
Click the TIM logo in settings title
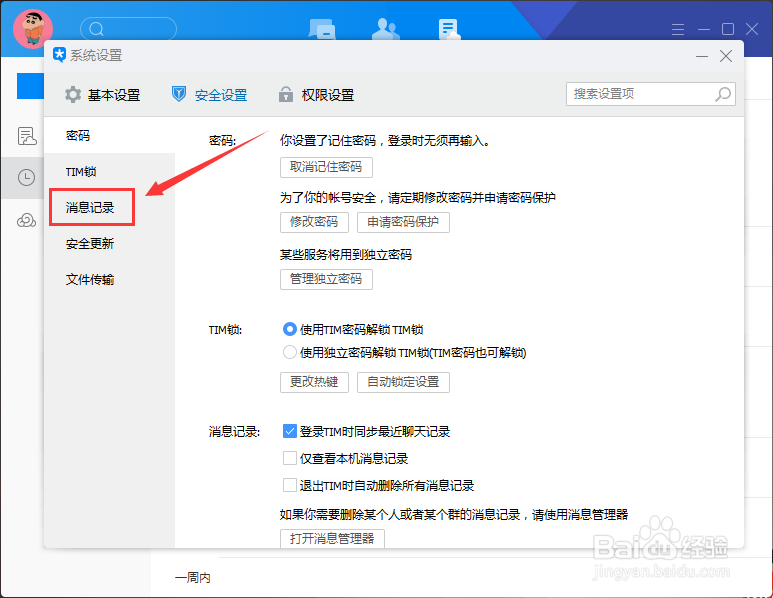(59, 55)
